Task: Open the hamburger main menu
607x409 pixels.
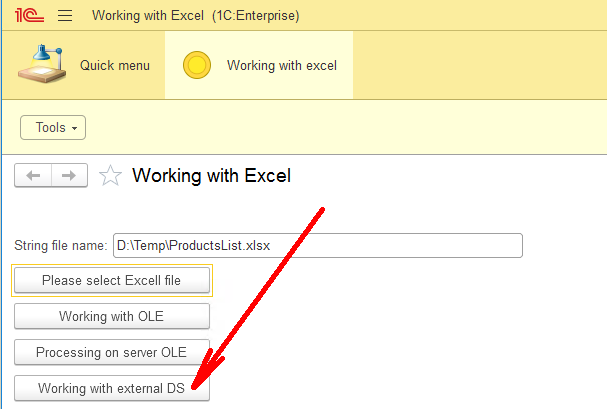Action: [65, 15]
